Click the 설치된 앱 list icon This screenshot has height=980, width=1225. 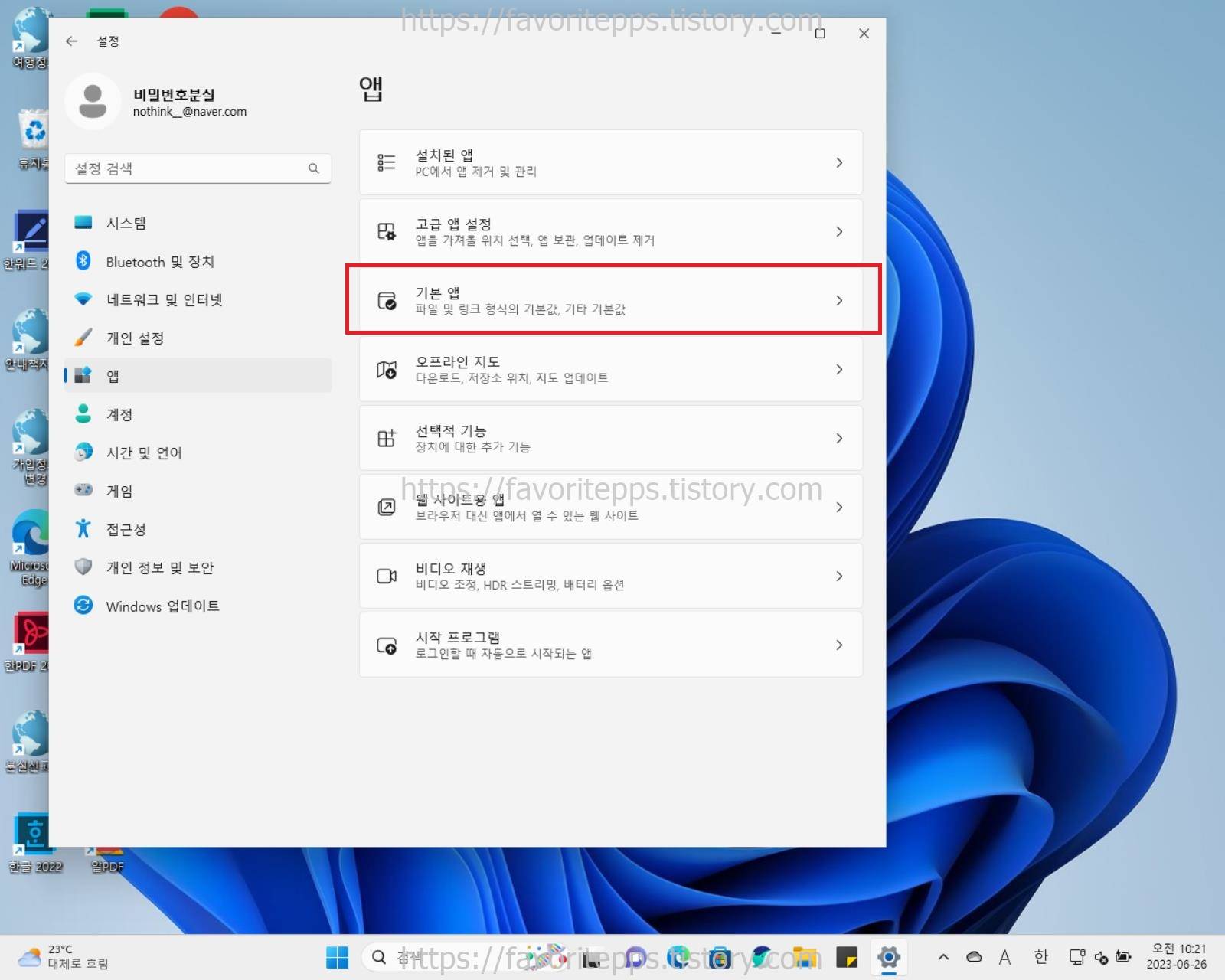387,162
